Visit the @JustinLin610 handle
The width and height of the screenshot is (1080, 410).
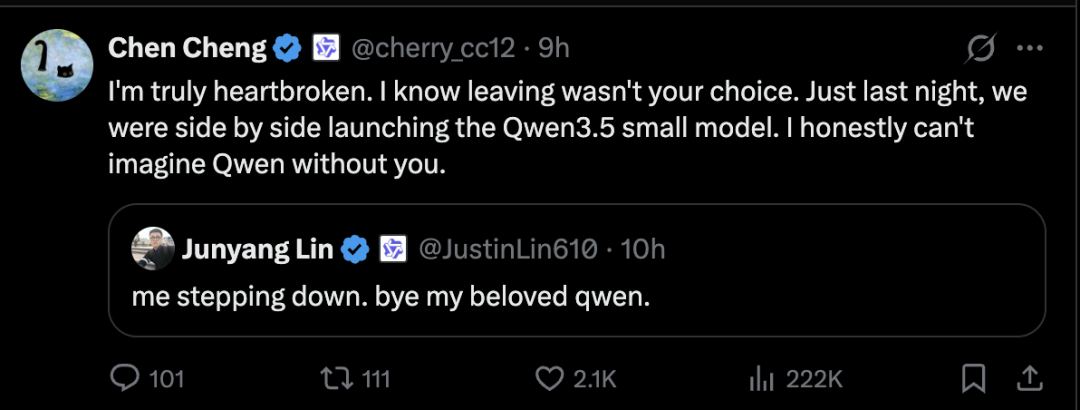tap(506, 249)
